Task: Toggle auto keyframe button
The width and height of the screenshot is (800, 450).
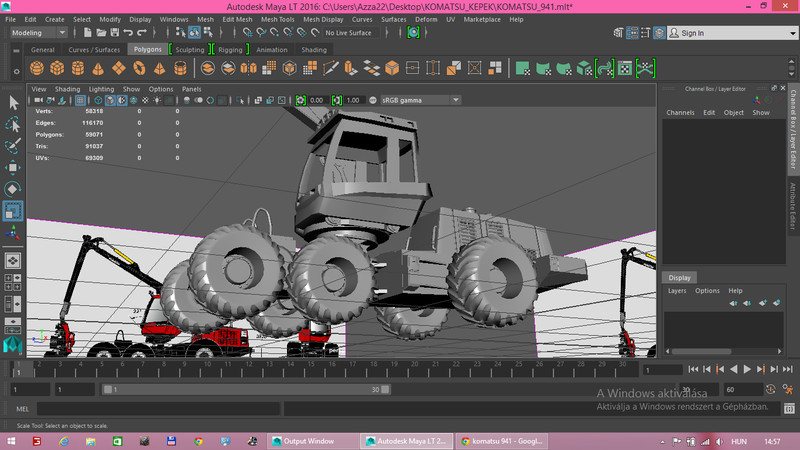Action: [x=770, y=390]
